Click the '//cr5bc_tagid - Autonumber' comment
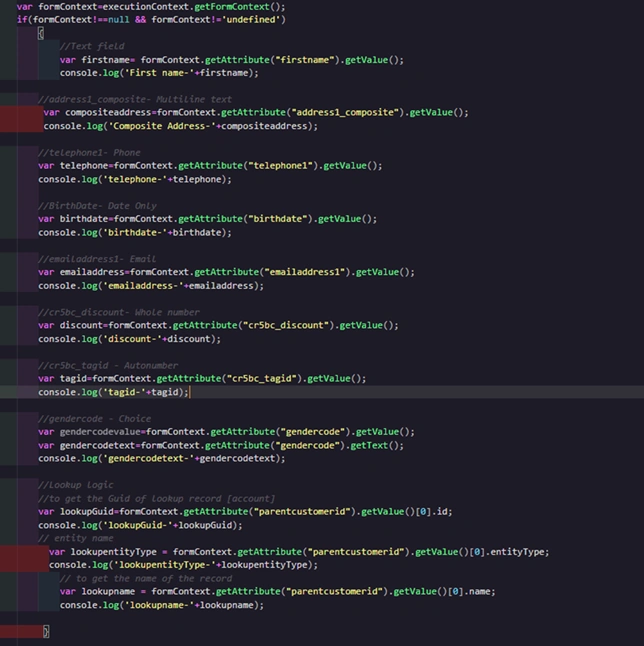Image resolution: width=644 pixels, height=646 pixels. [x=108, y=365]
